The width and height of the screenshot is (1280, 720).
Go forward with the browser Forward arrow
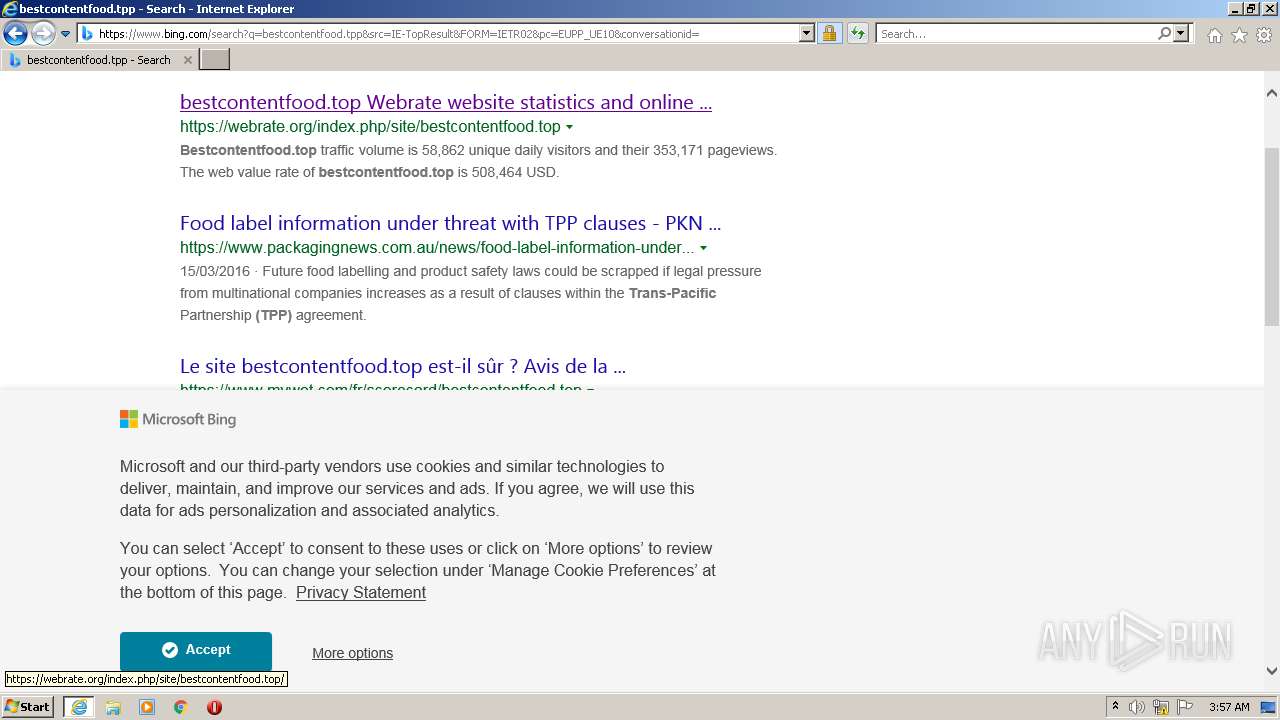click(x=43, y=34)
